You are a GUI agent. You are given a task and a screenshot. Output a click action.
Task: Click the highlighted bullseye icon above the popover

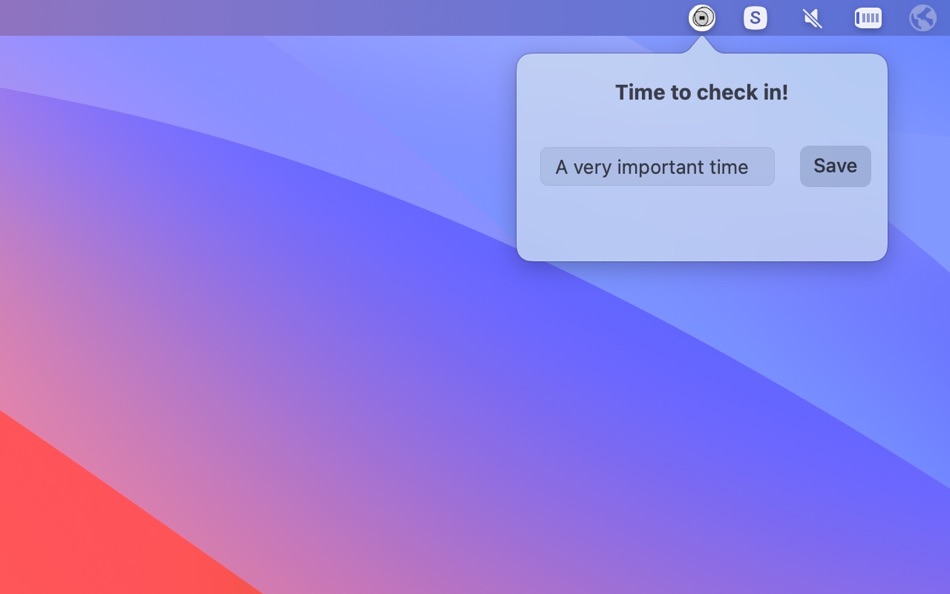point(701,17)
